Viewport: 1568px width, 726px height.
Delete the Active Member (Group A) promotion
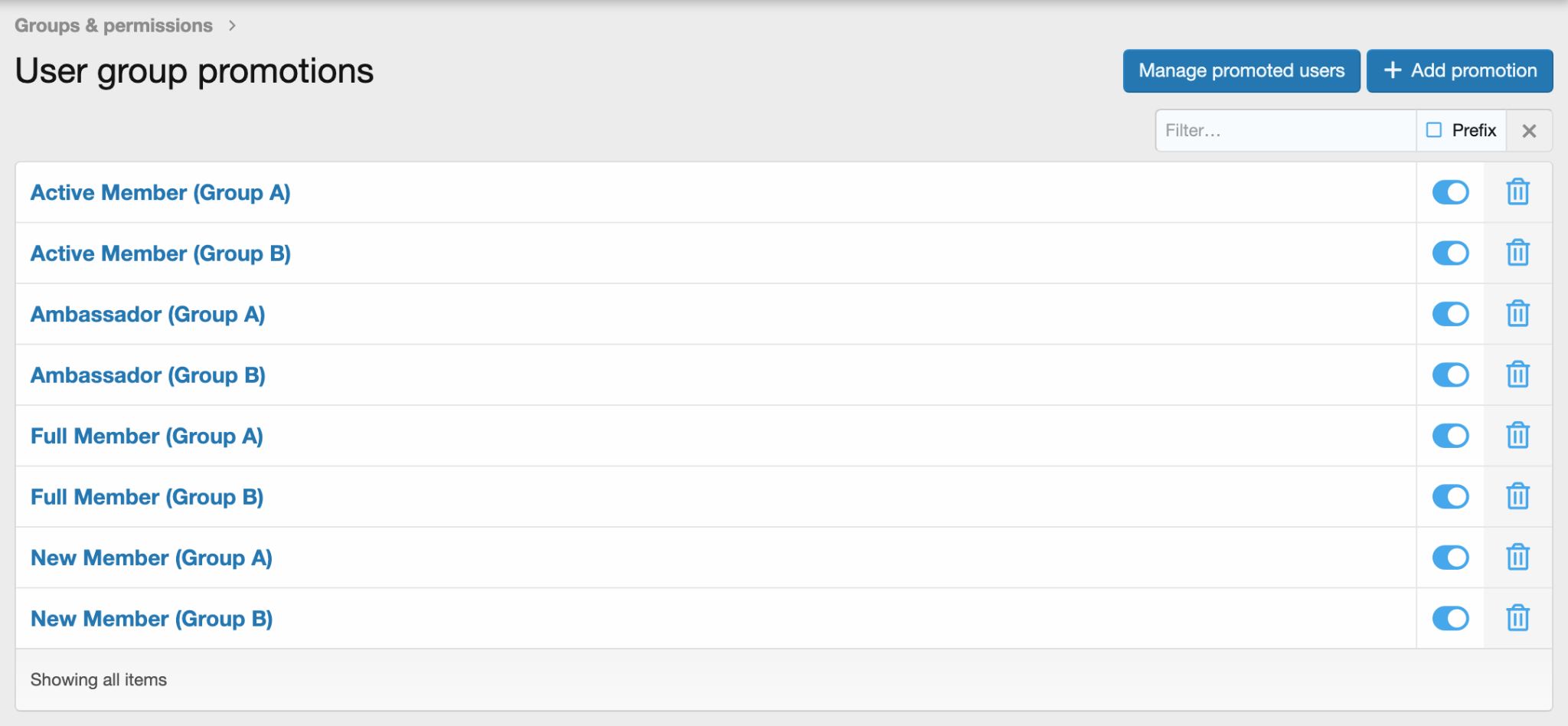coord(1517,192)
